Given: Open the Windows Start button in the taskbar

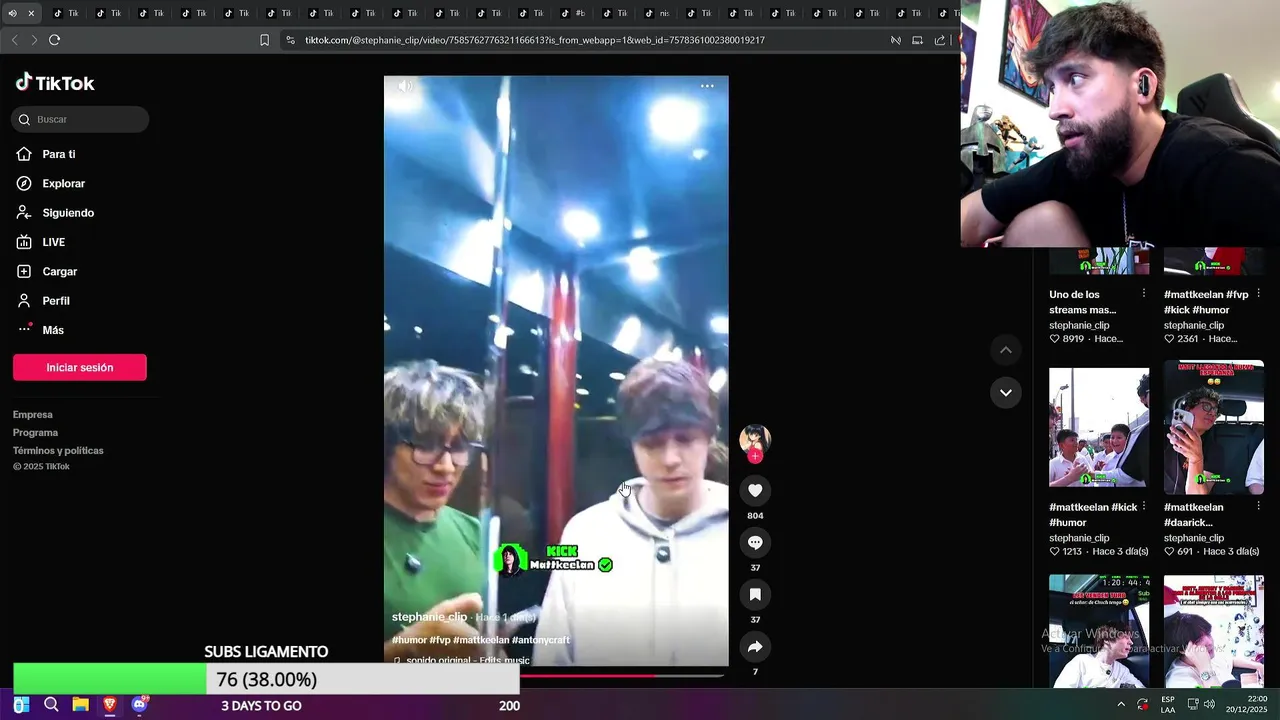Looking at the screenshot, I should click(x=21, y=705).
